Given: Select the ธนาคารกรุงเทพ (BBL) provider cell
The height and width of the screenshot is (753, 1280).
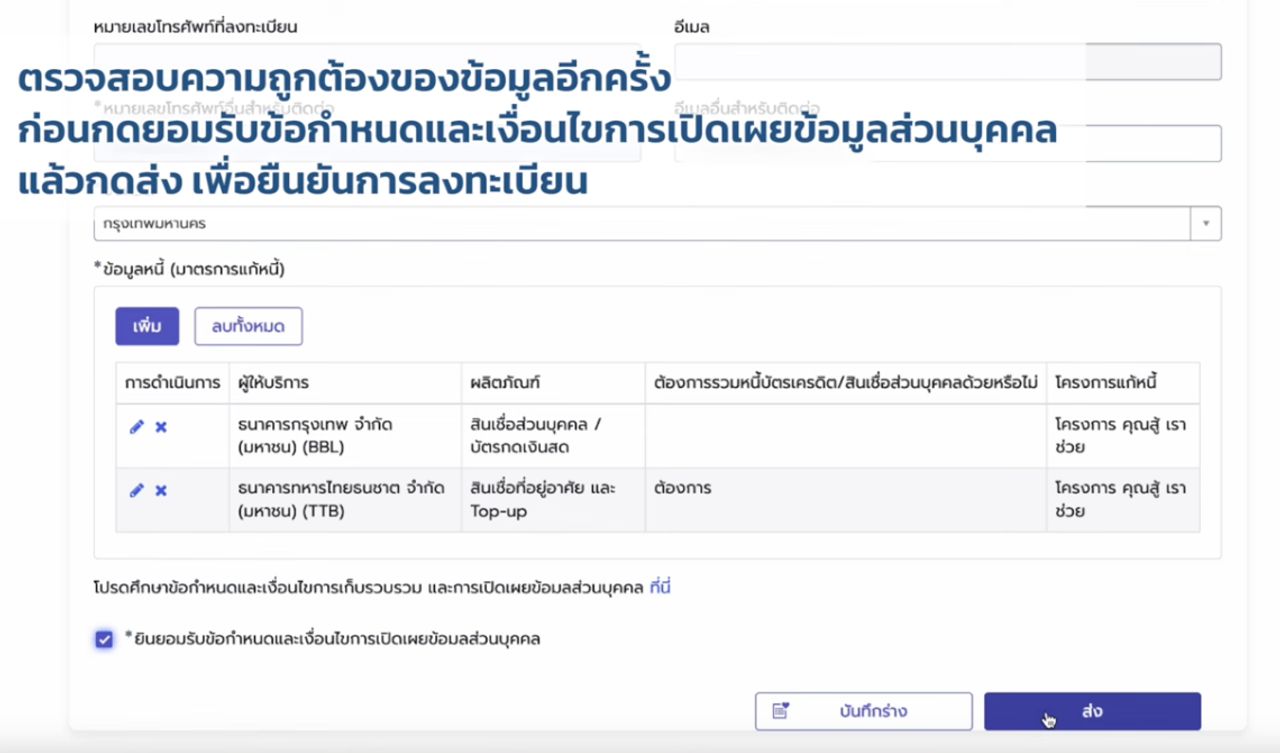Looking at the screenshot, I should pyautogui.click(x=345, y=436).
